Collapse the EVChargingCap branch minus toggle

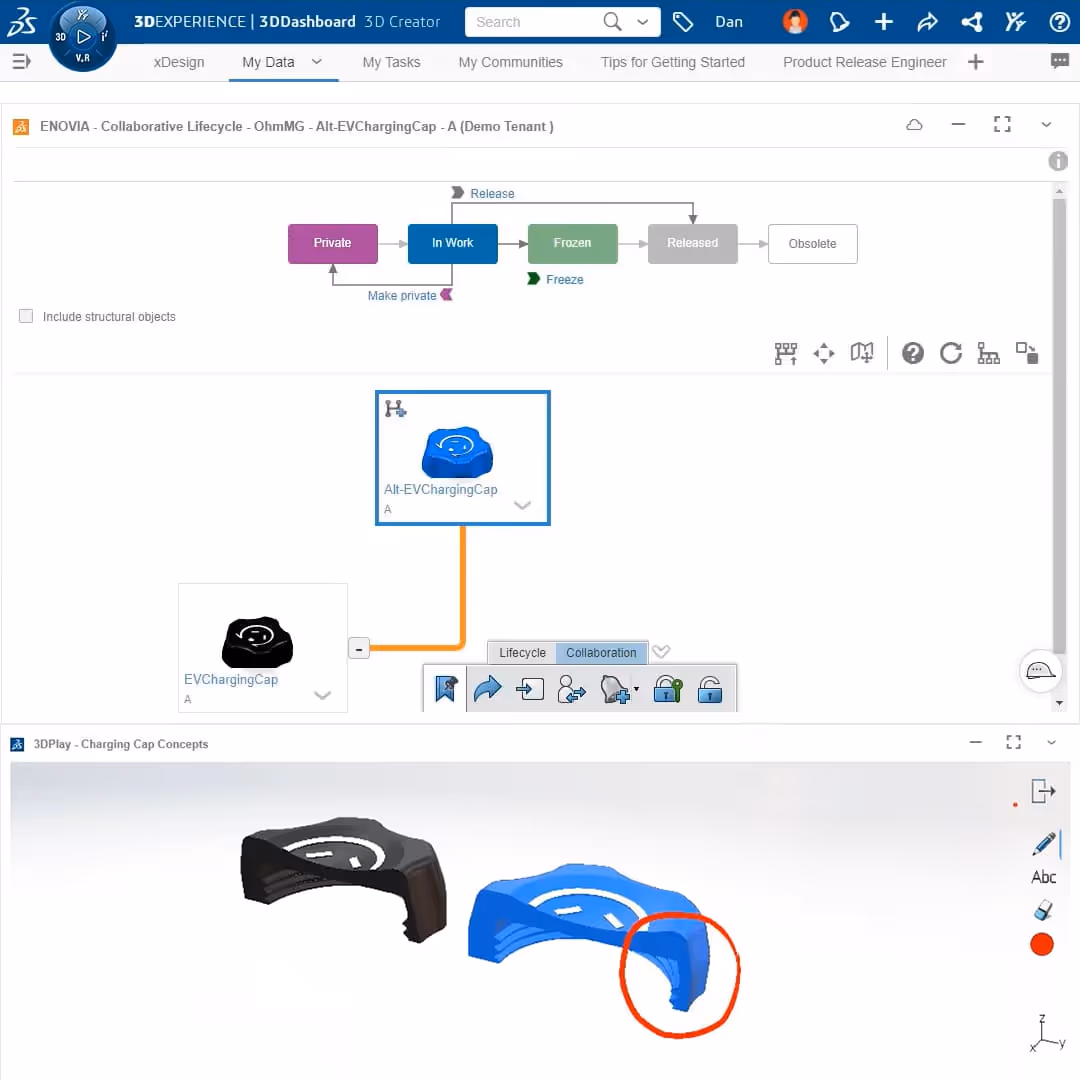tap(359, 648)
